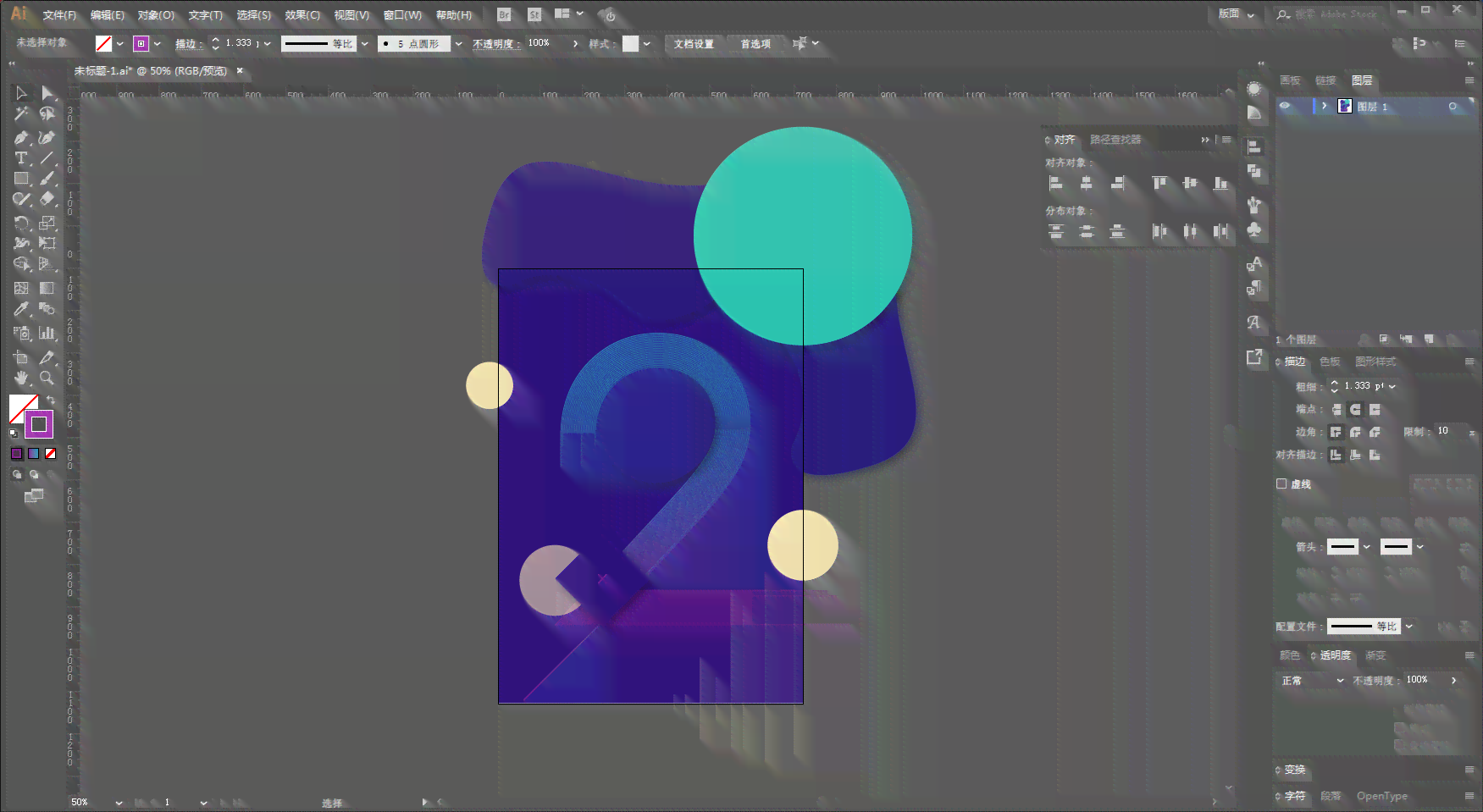Viewport: 1483px width, 812px height.
Task: Toggle visibility eye of 图层 1
Action: tap(1285, 106)
